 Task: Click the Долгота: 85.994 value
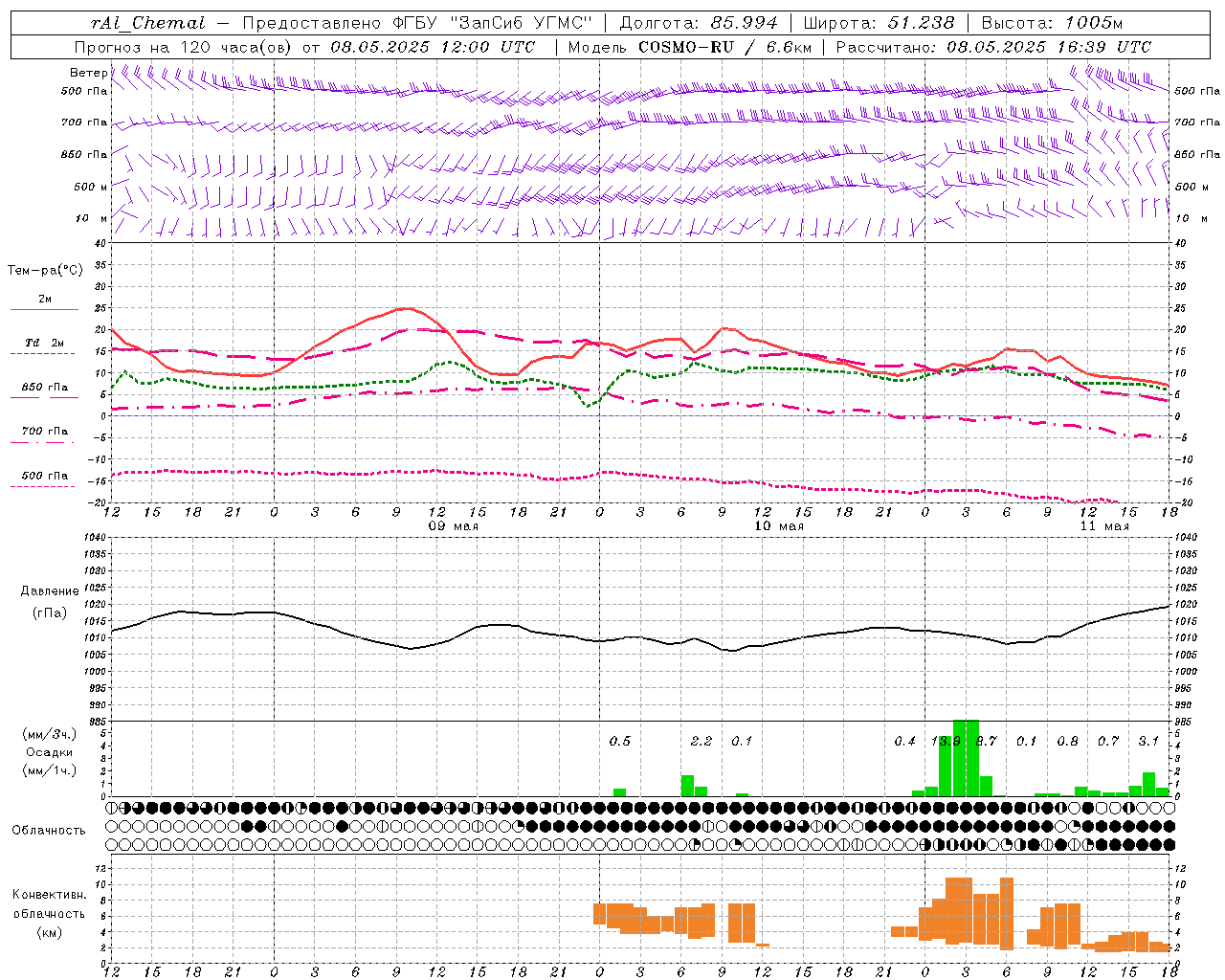(x=698, y=23)
